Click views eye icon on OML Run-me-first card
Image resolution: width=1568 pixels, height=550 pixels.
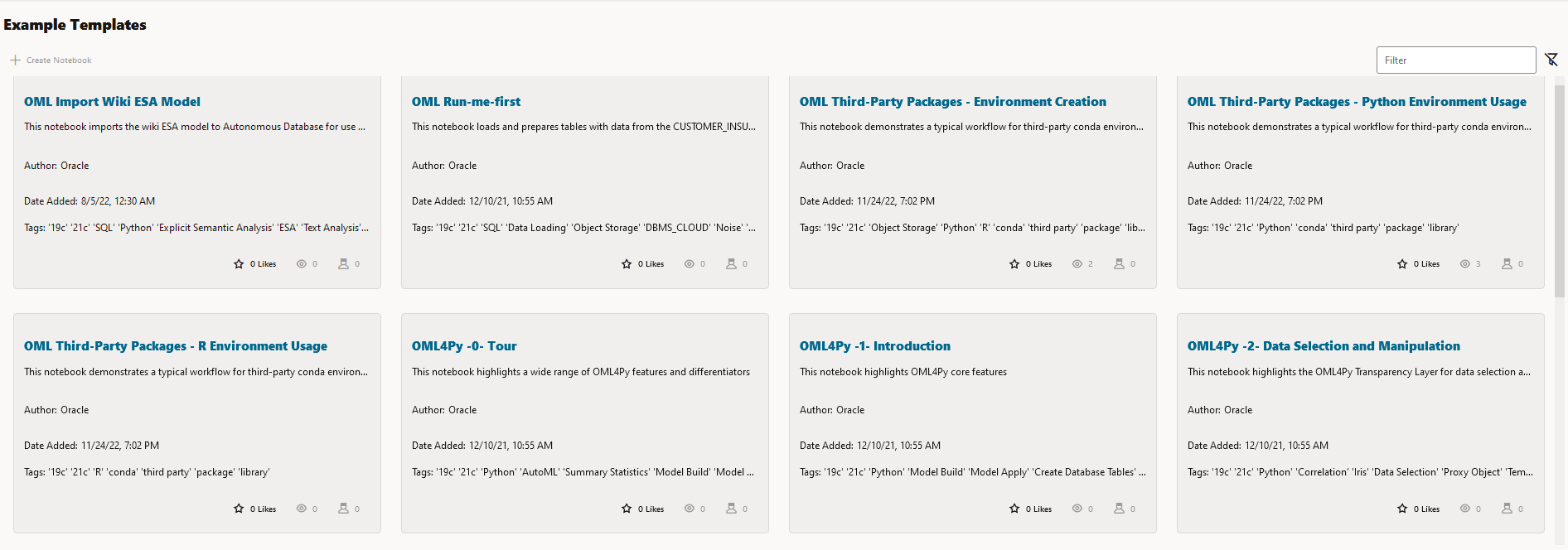690,264
